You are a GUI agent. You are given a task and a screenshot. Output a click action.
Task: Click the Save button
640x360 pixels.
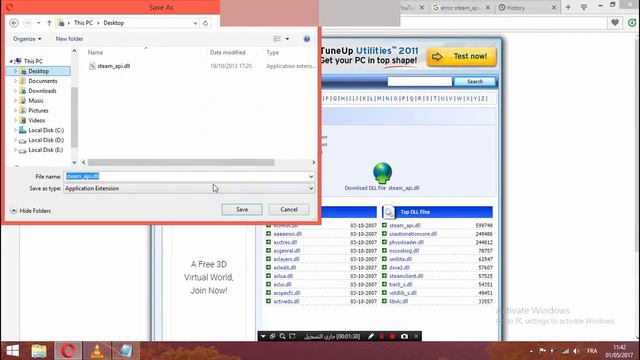click(242, 209)
